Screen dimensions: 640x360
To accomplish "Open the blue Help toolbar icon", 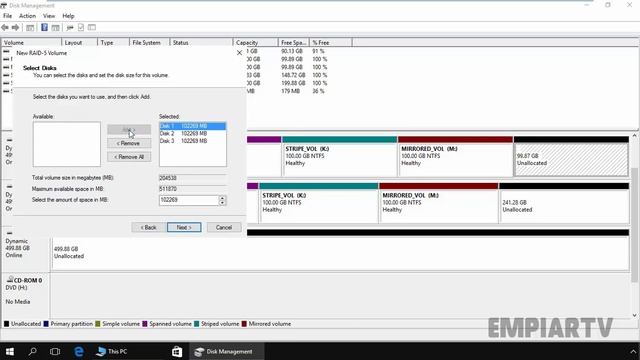I will click(44, 27).
